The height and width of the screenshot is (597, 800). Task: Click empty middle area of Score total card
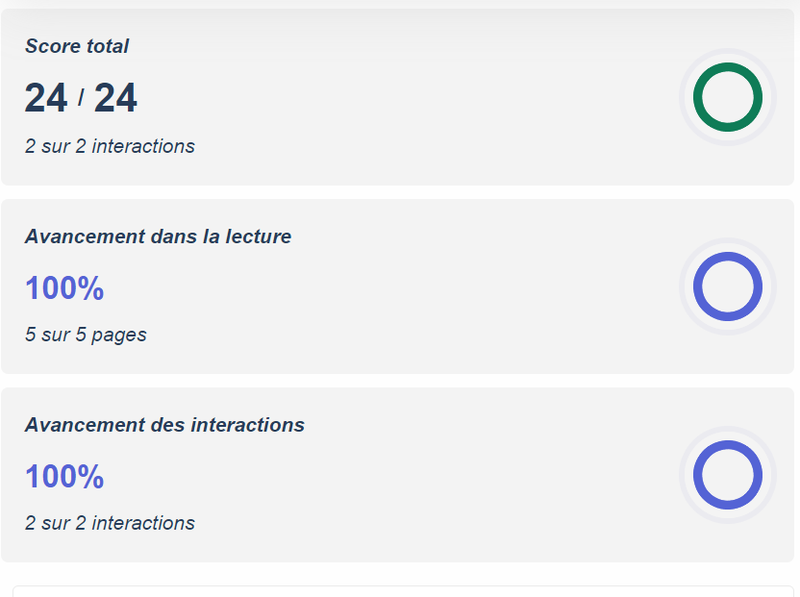click(420, 98)
